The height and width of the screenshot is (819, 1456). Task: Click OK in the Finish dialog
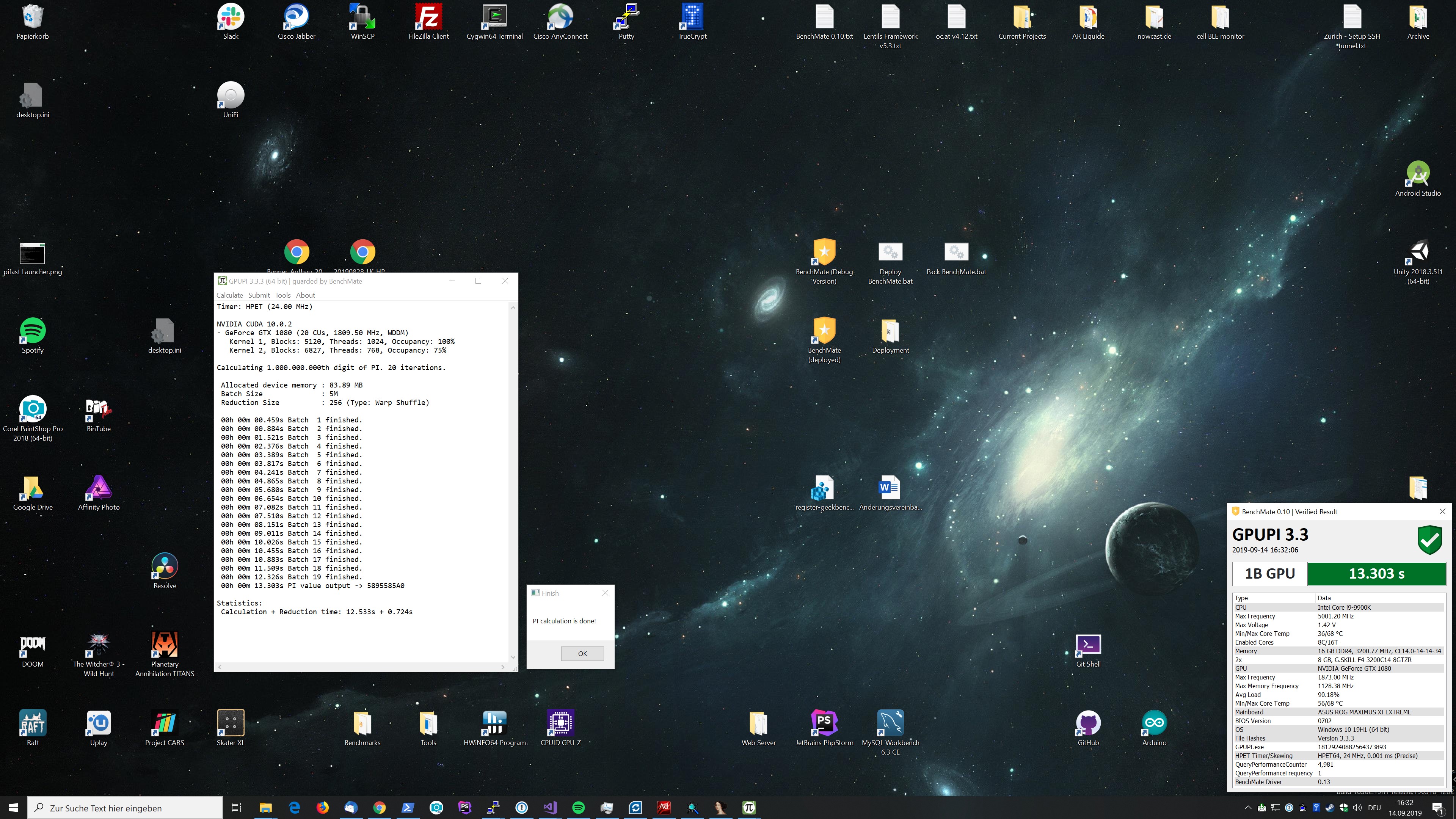click(x=582, y=653)
